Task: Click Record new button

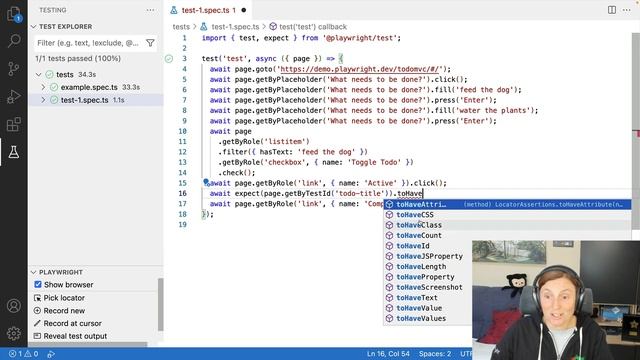Action: pyautogui.click(x=64, y=311)
